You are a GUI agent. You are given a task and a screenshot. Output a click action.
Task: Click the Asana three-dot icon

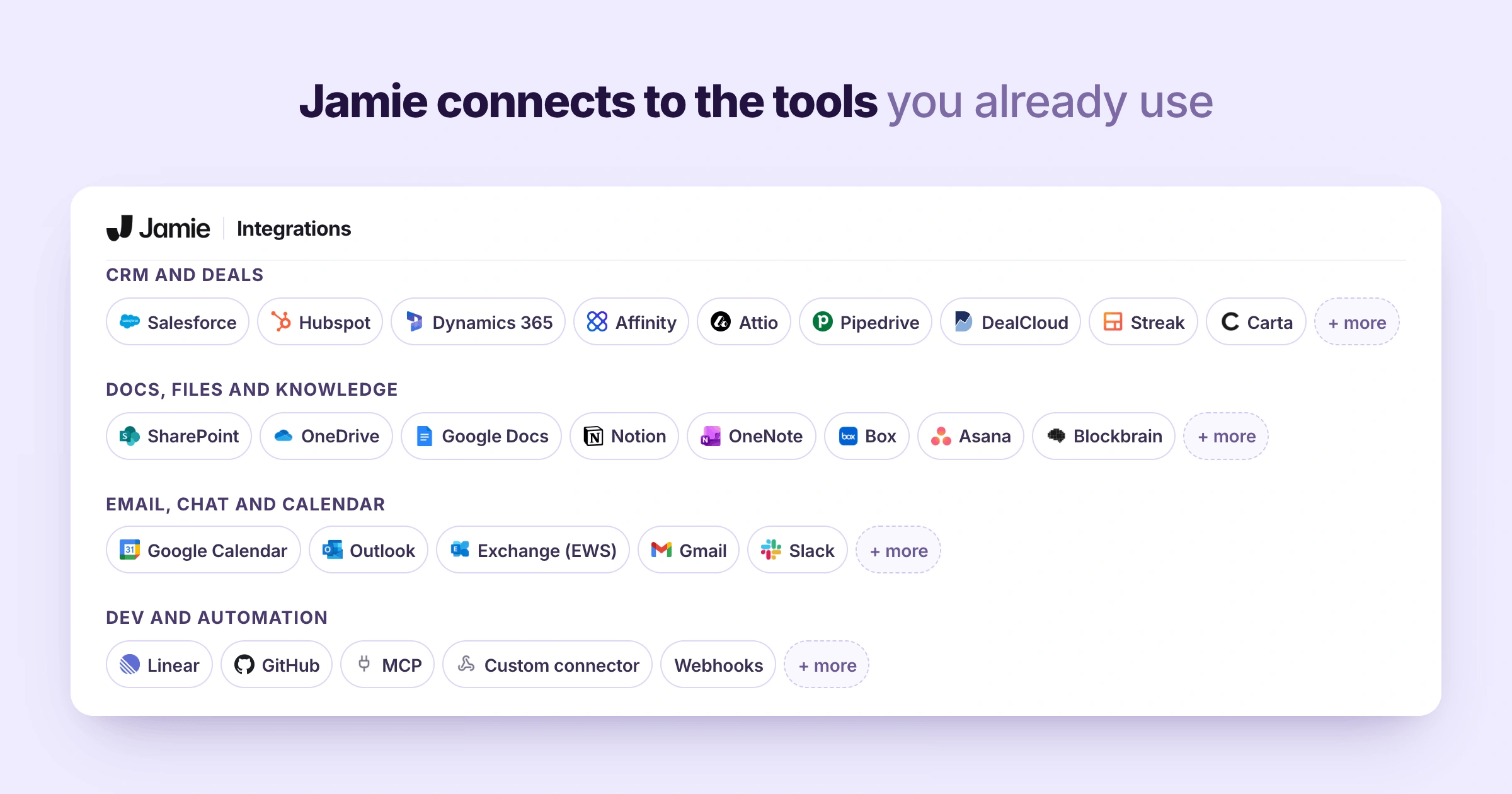point(941,436)
